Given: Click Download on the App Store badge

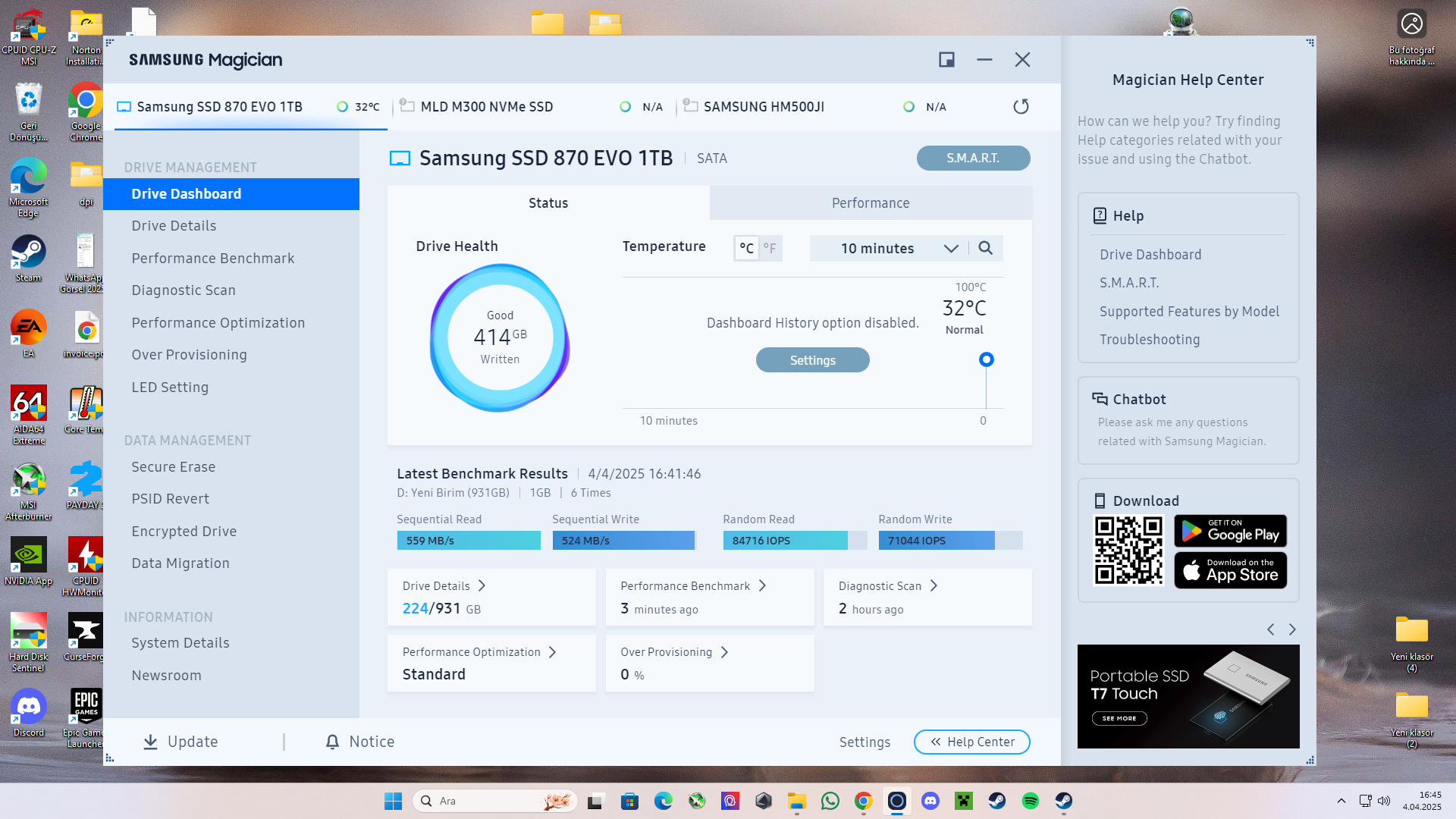Looking at the screenshot, I should tap(1230, 570).
